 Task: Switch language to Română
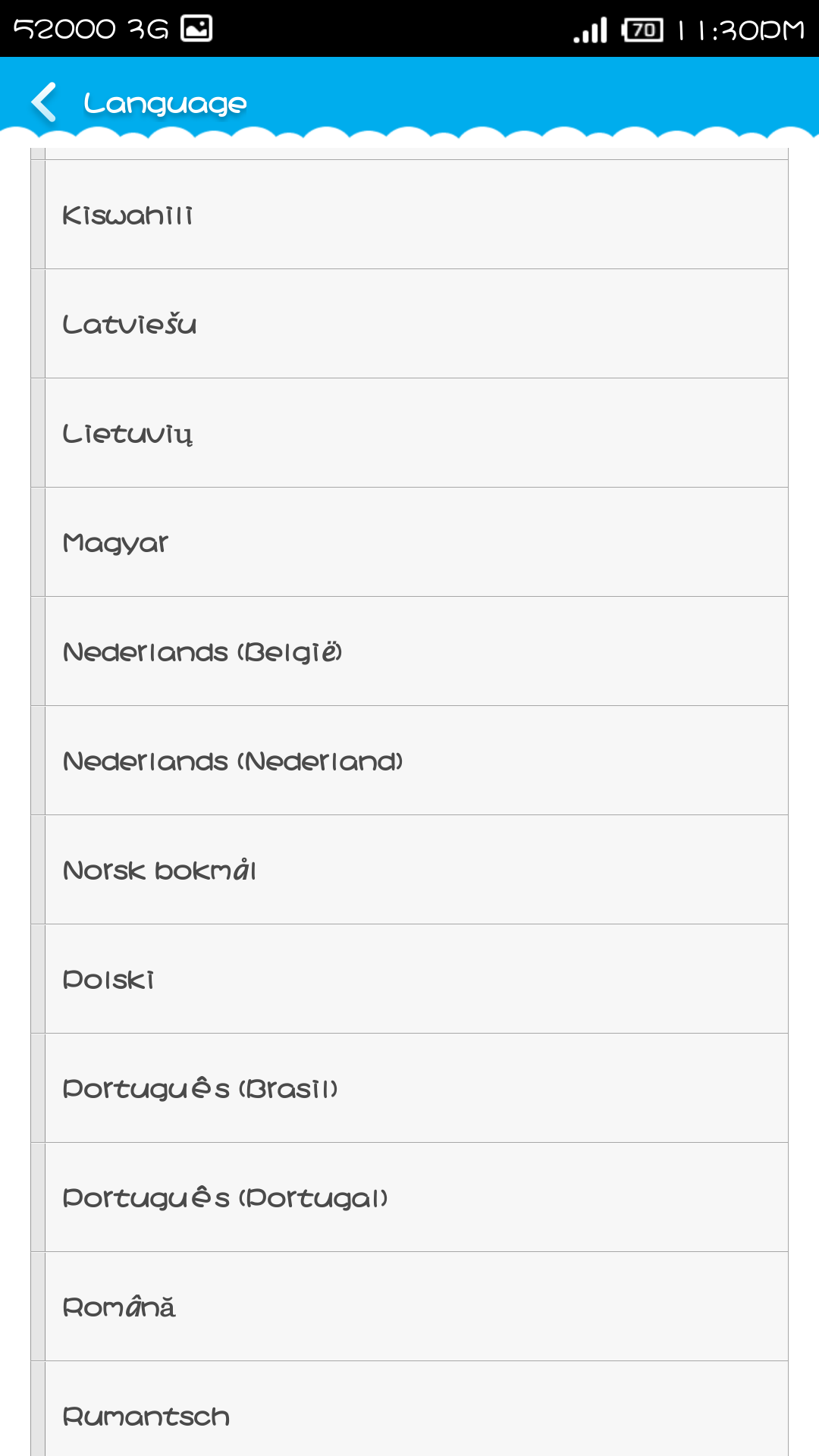[416, 1307]
